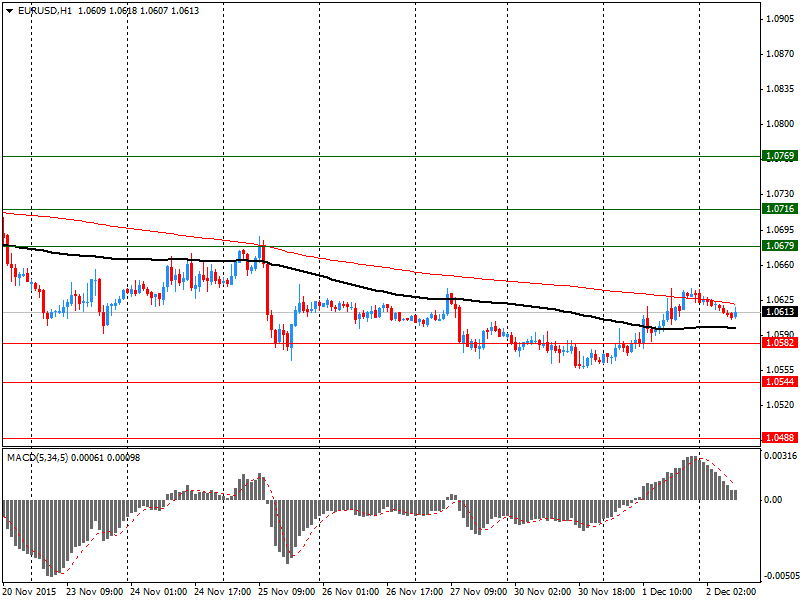Click the 1.0870 price scale value

tap(781, 54)
